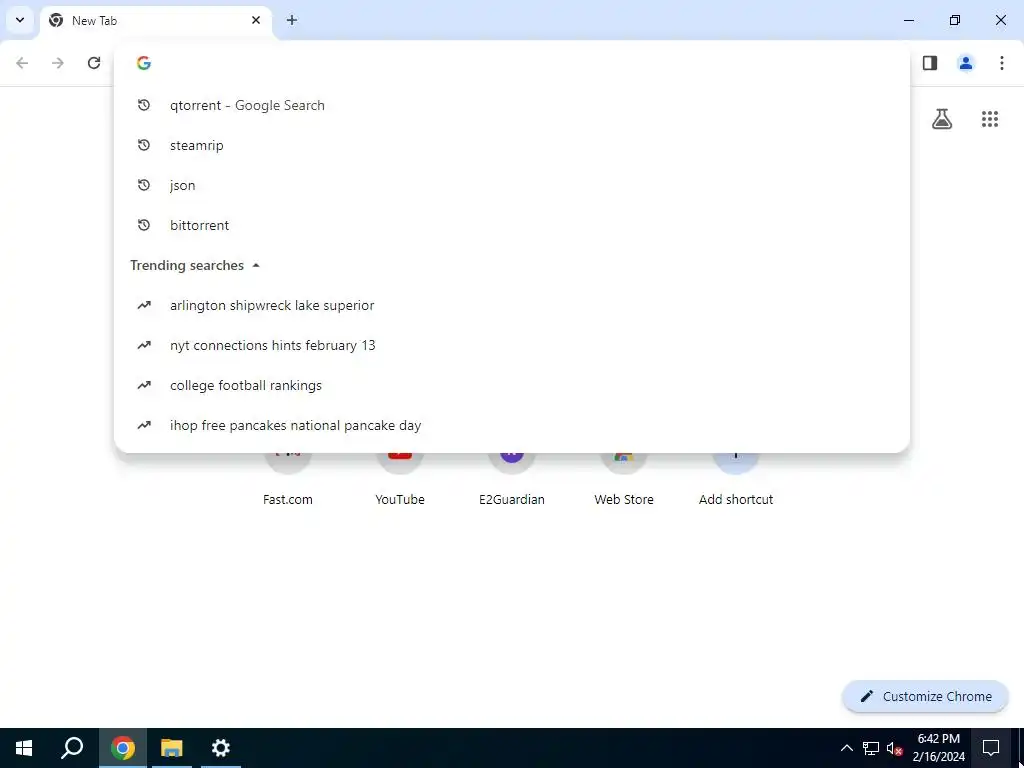1024x768 pixels.
Task: Click the network status tray icon
Action: point(871,748)
